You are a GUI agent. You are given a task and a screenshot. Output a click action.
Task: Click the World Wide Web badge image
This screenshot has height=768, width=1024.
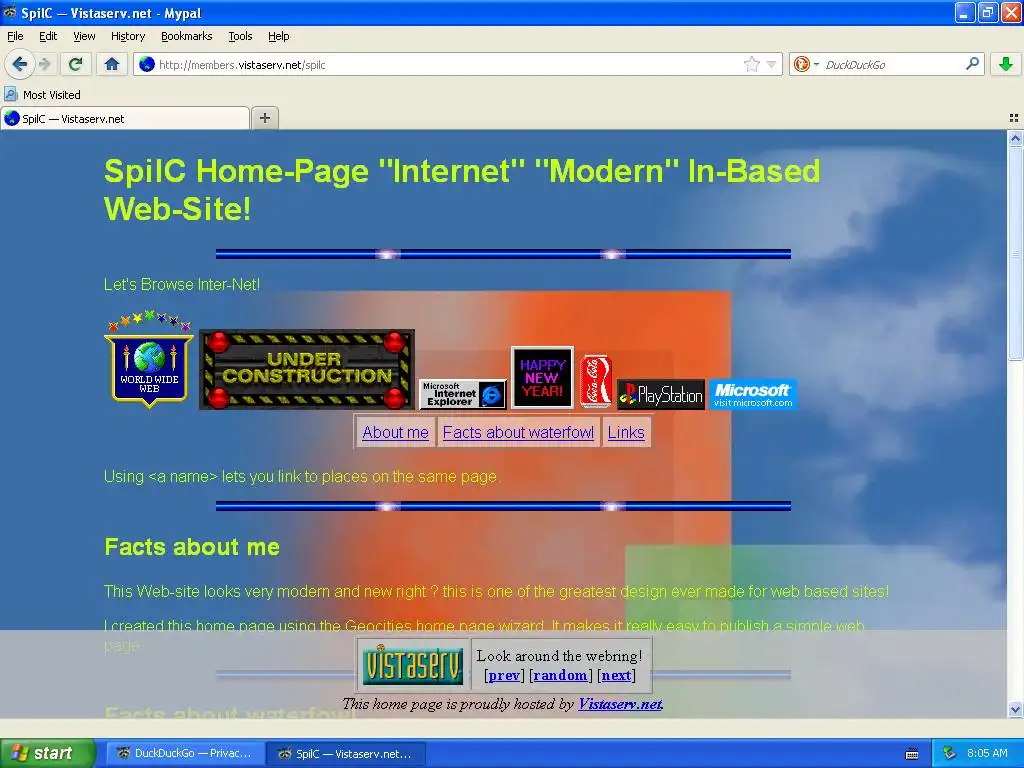[x=149, y=359]
